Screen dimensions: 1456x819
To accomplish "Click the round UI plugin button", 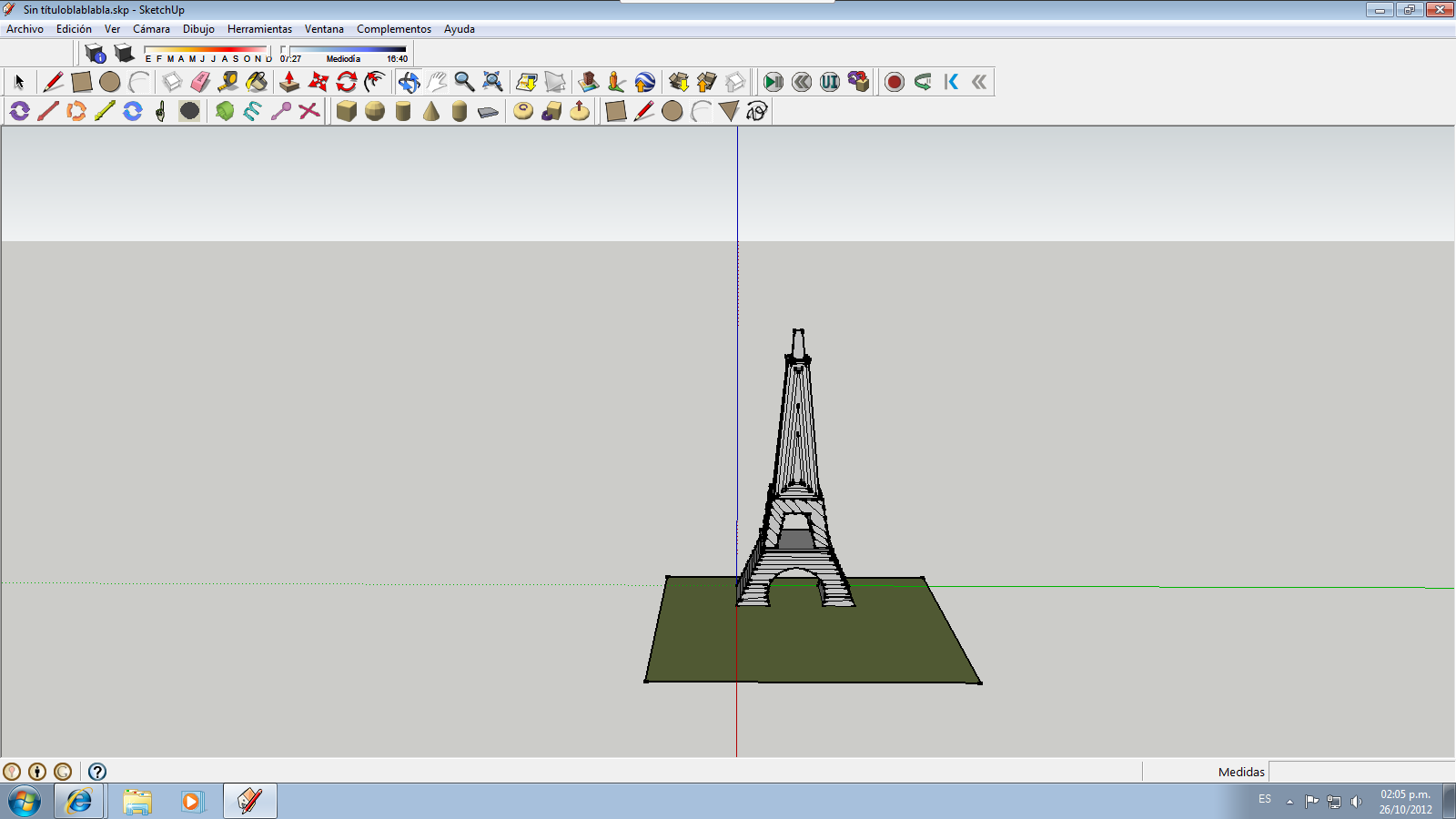I will (x=830, y=82).
